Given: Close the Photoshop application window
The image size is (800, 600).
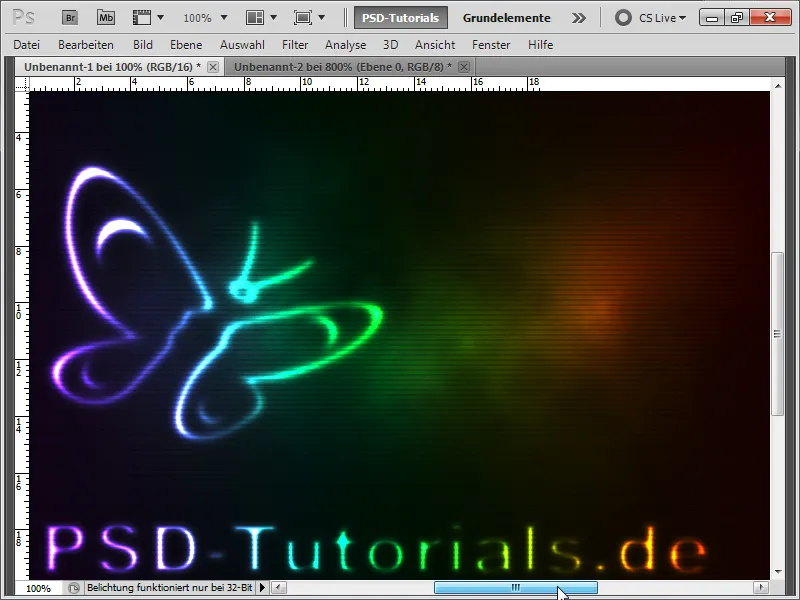Looking at the screenshot, I should (771, 18).
